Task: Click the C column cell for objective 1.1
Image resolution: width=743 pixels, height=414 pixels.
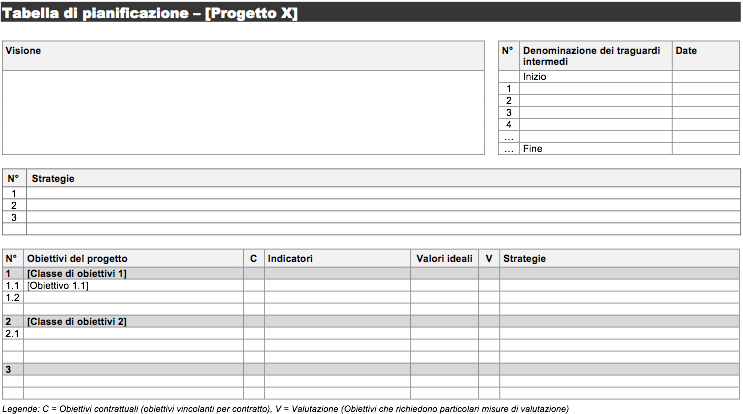Action: (254, 286)
